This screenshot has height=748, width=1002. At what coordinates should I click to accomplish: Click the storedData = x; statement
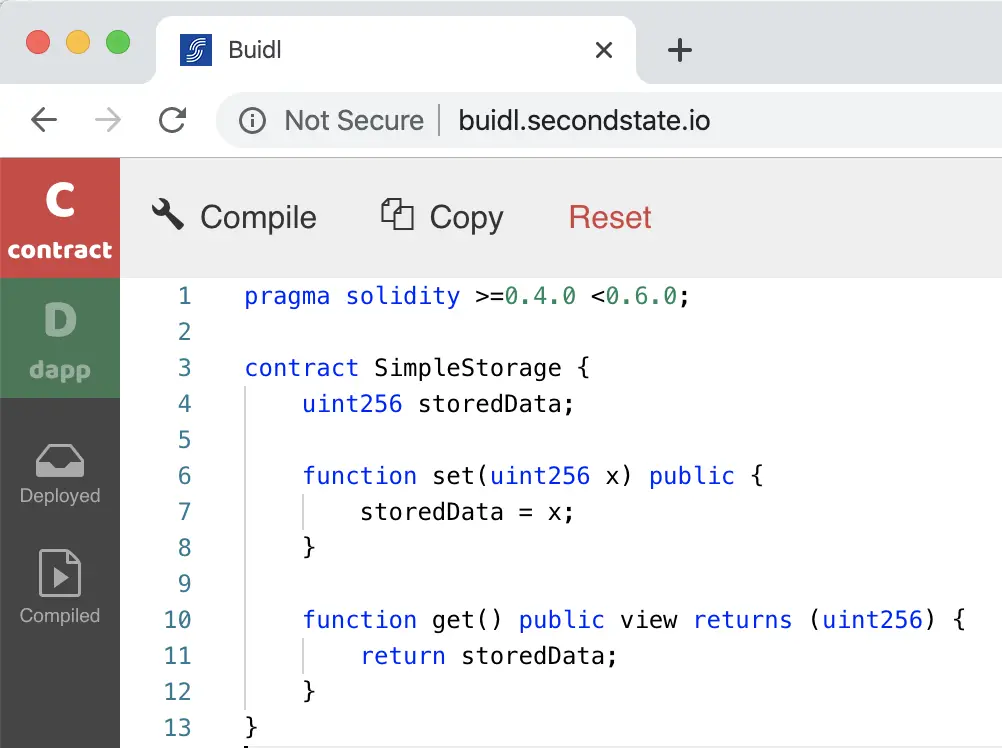[467, 512]
